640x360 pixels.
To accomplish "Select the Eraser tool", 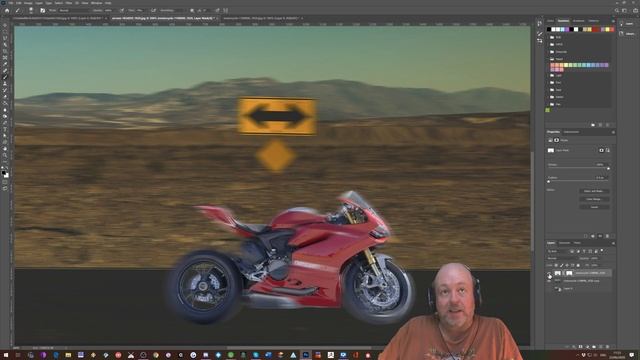I will tap(5, 97).
